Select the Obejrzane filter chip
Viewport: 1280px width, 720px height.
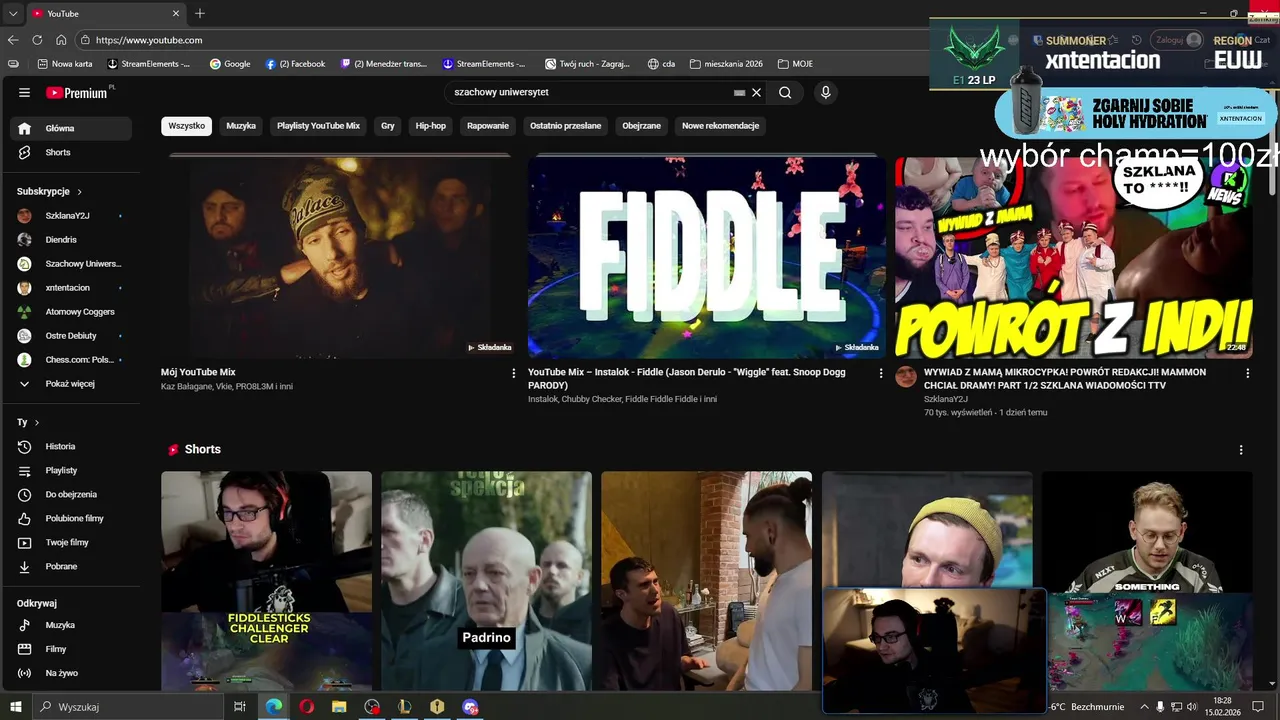pyautogui.click(x=642, y=126)
